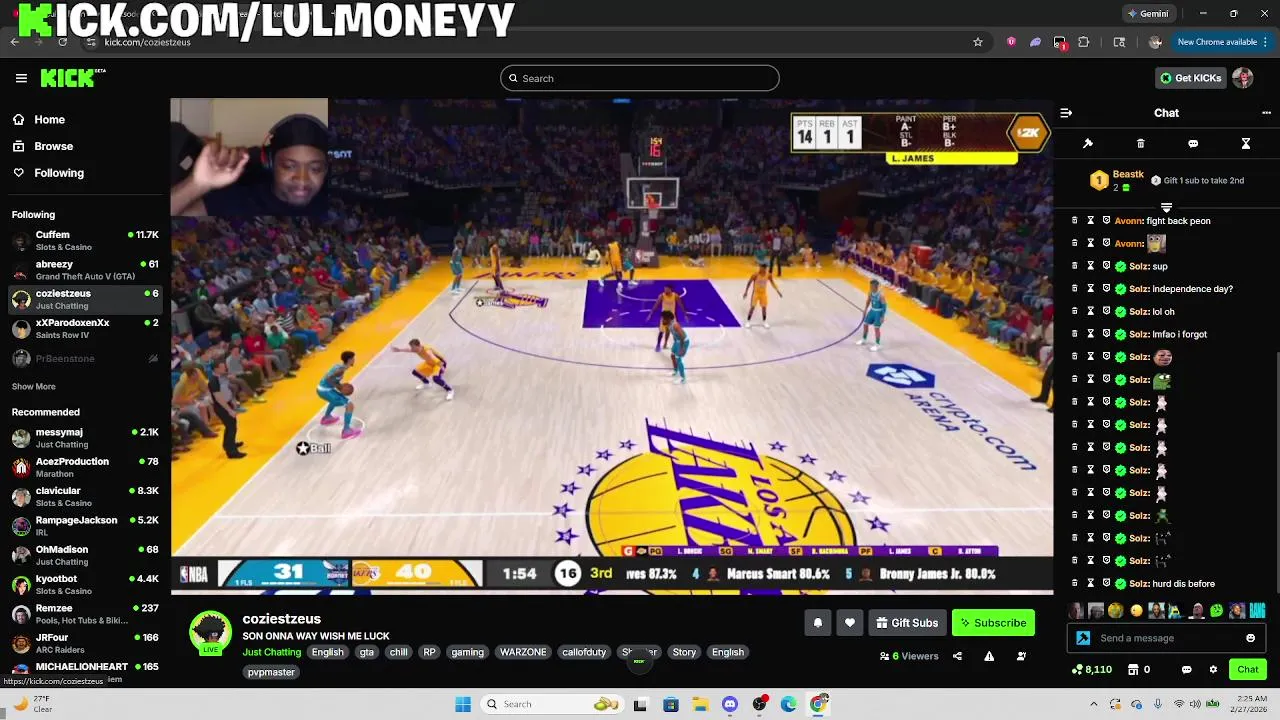Delete the 'fight back peon' message with its trash icon
The height and width of the screenshot is (720, 1280).
pyautogui.click(x=1075, y=221)
